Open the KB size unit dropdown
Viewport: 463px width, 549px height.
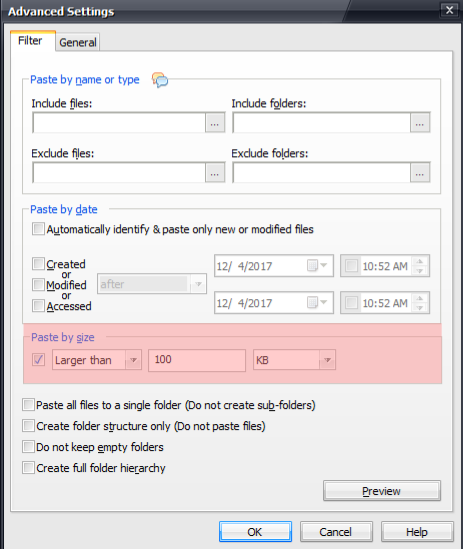coord(294,360)
